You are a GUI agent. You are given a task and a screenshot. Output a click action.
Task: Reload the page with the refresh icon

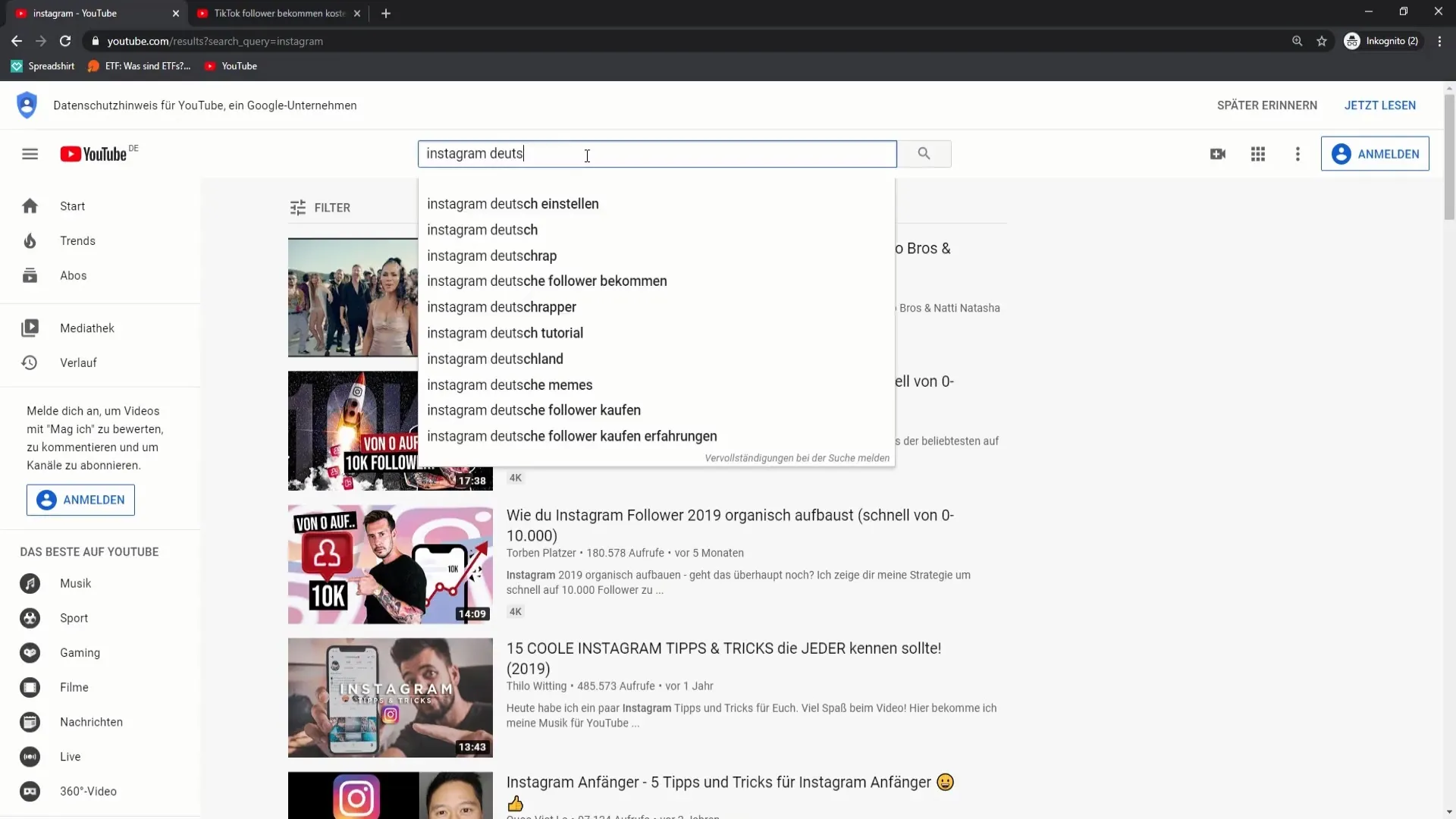pyautogui.click(x=65, y=41)
